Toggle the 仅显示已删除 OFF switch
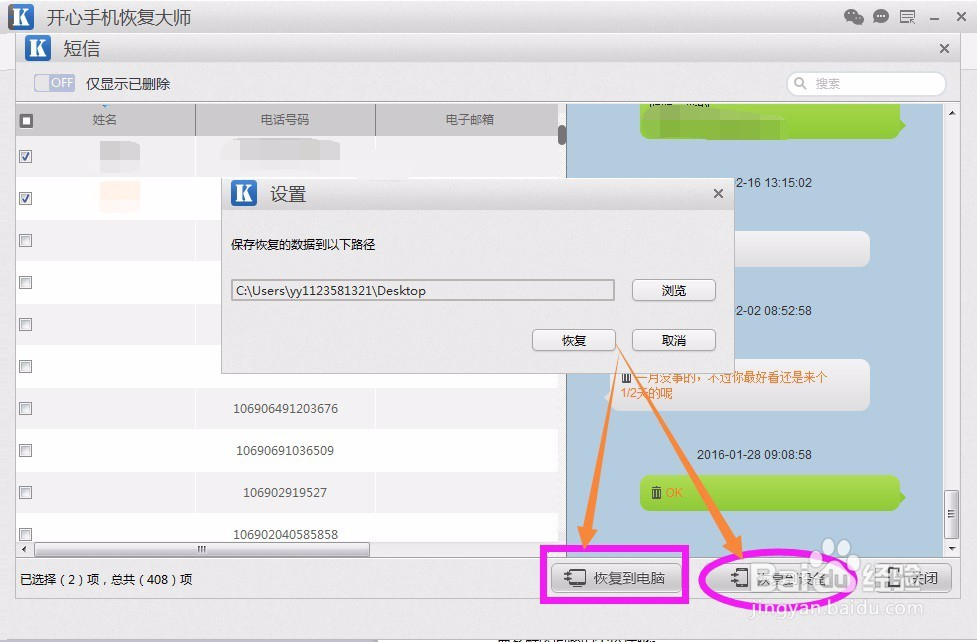977x642 pixels. [52, 83]
